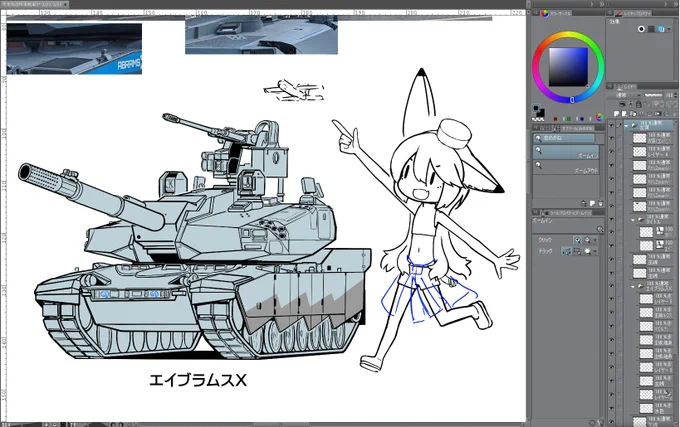Click the lock transparent pixels icon
This screenshot has width=680, height=427.
pos(647,104)
